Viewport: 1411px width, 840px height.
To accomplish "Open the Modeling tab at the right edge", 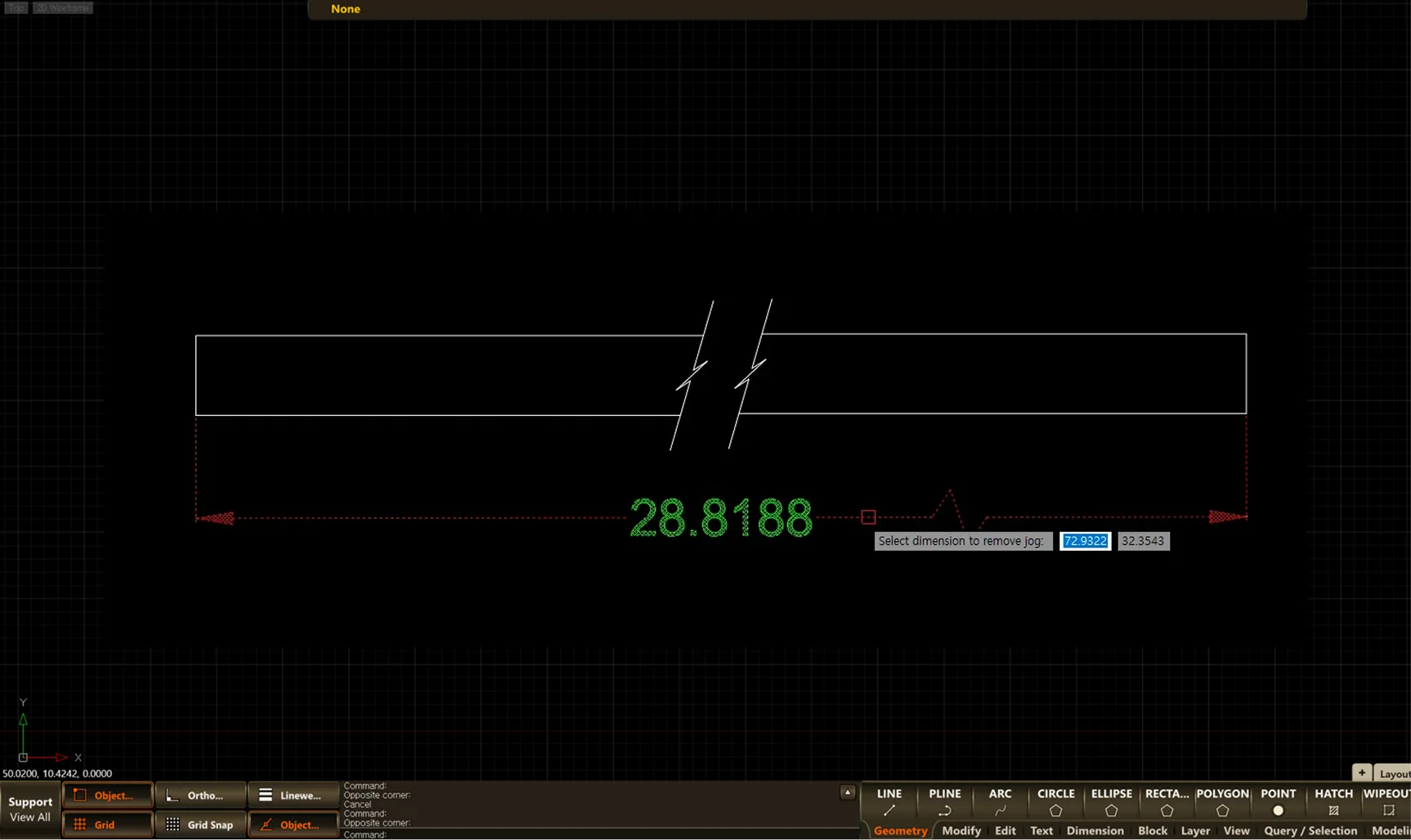I will [1391, 830].
